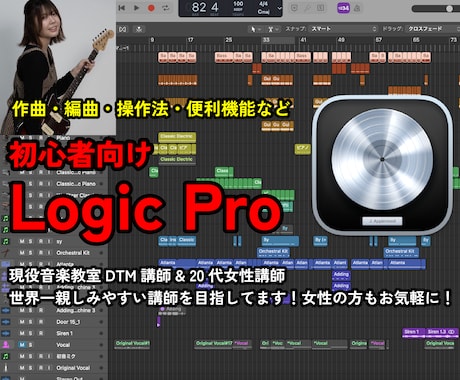Click ruler bar marker 49
The image size is (460, 380).
click(341, 40)
